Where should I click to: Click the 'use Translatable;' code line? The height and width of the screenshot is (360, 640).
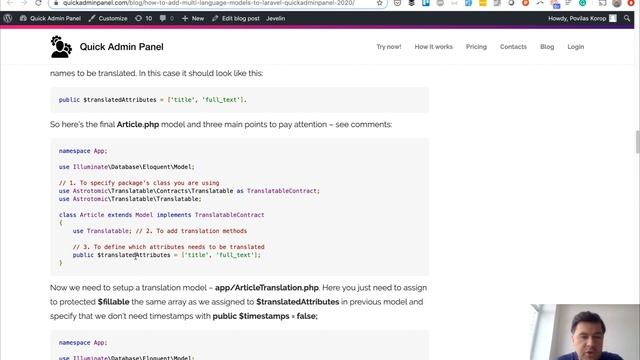160,231
